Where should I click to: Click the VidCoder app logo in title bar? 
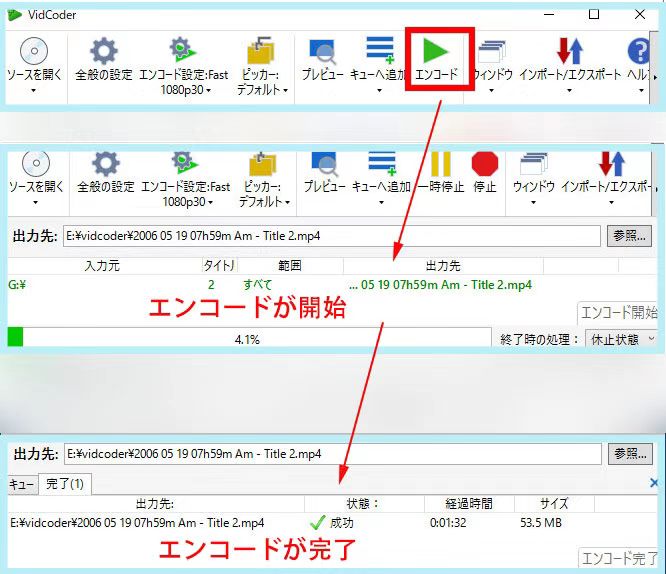click(x=14, y=15)
